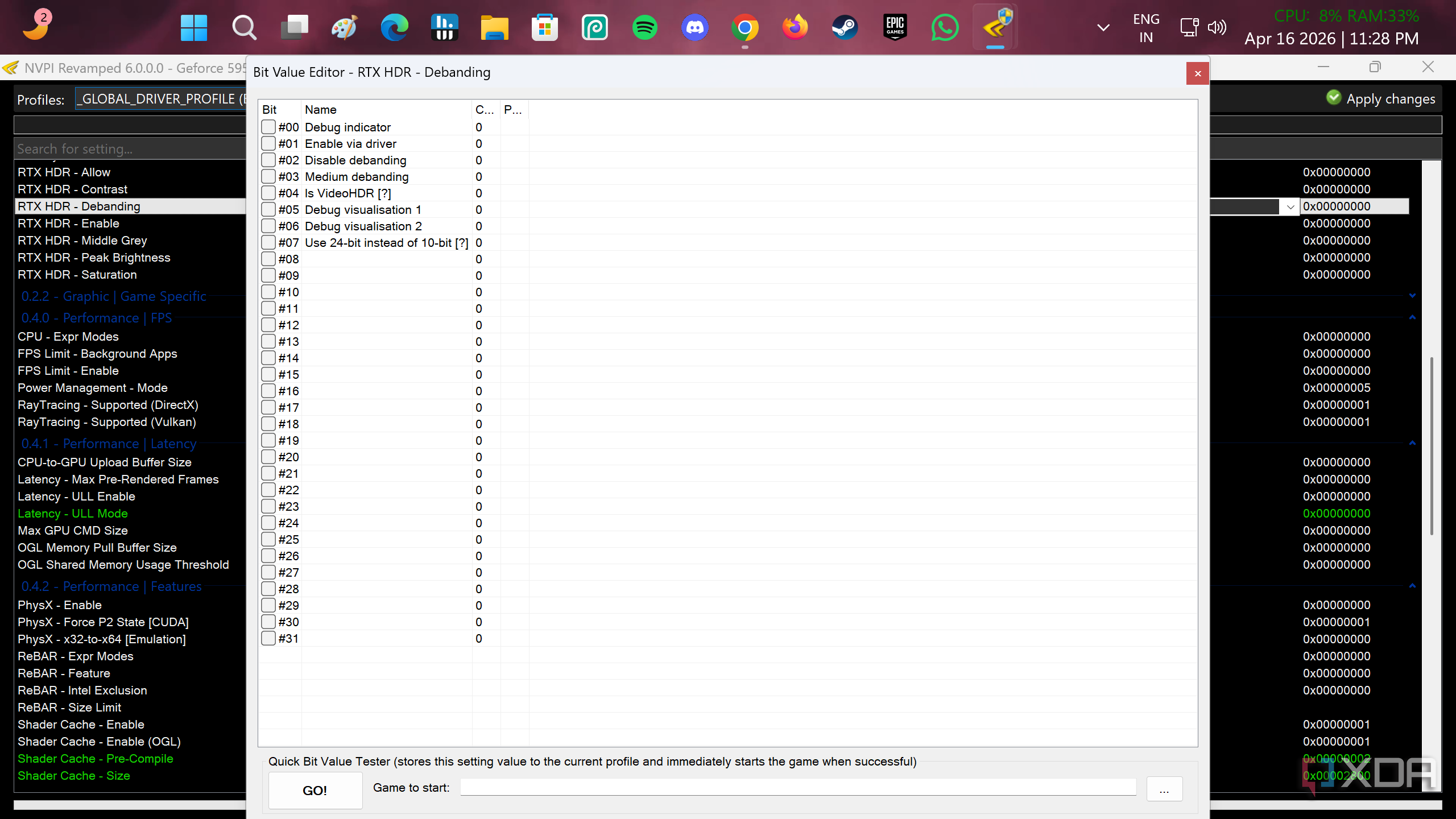Open WhatsApp from taskbar

945,28
